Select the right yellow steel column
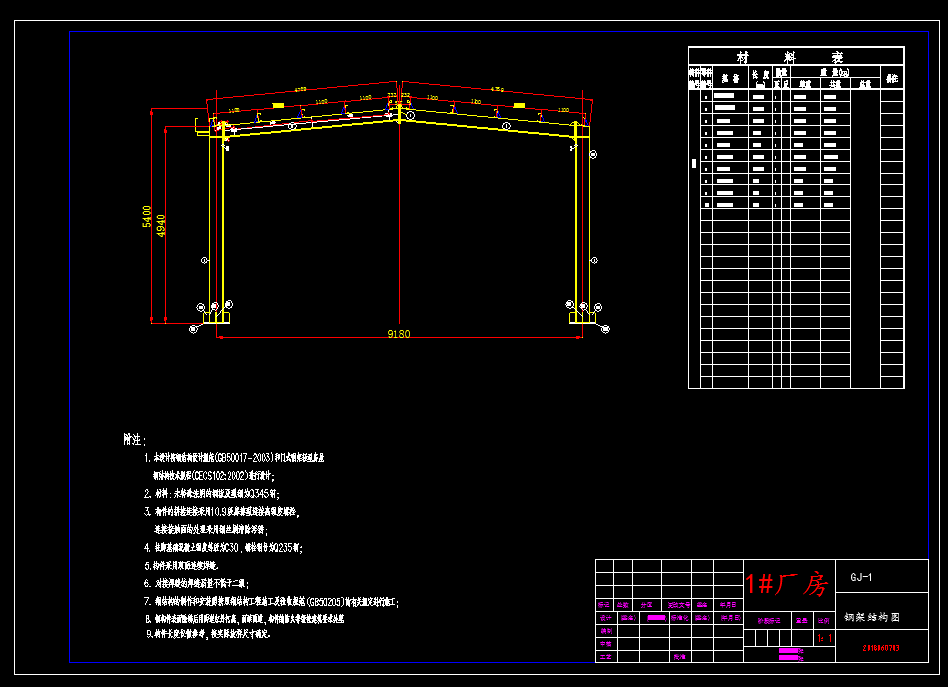This screenshot has width=948, height=687. click(582, 221)
